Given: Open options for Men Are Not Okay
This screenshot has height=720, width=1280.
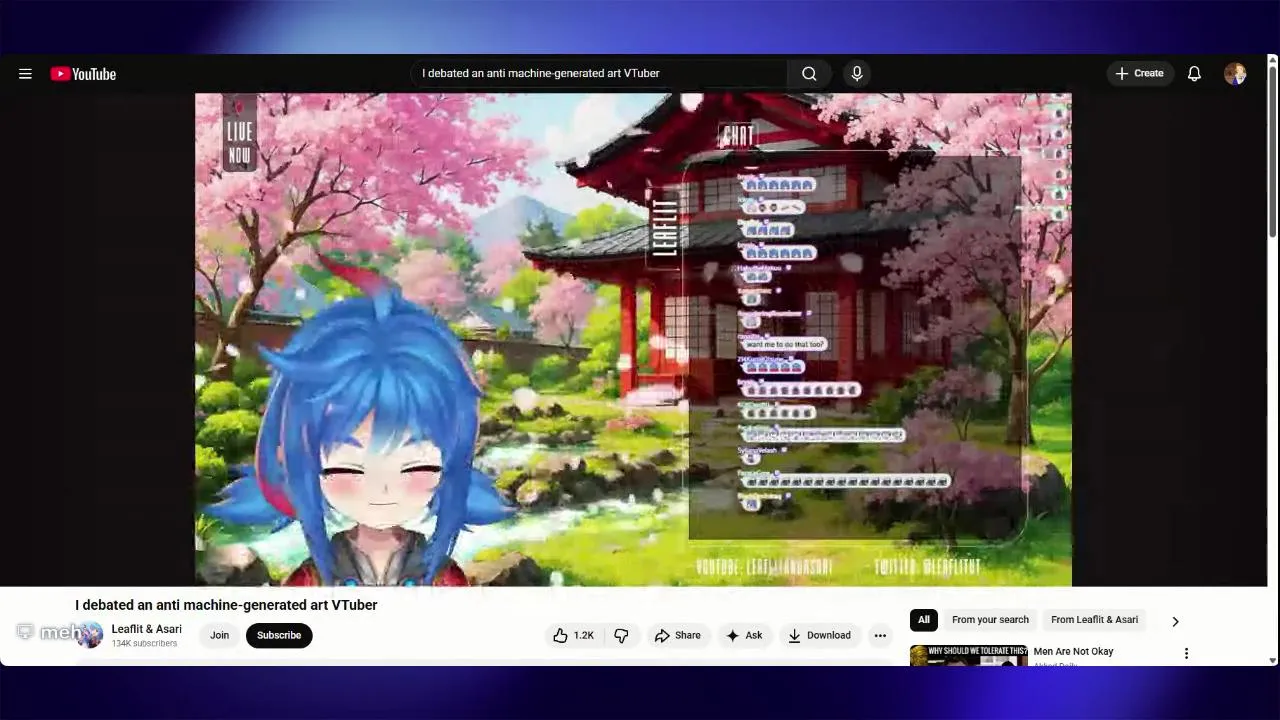Looking at the screenshot, I should pos(1186,654).
